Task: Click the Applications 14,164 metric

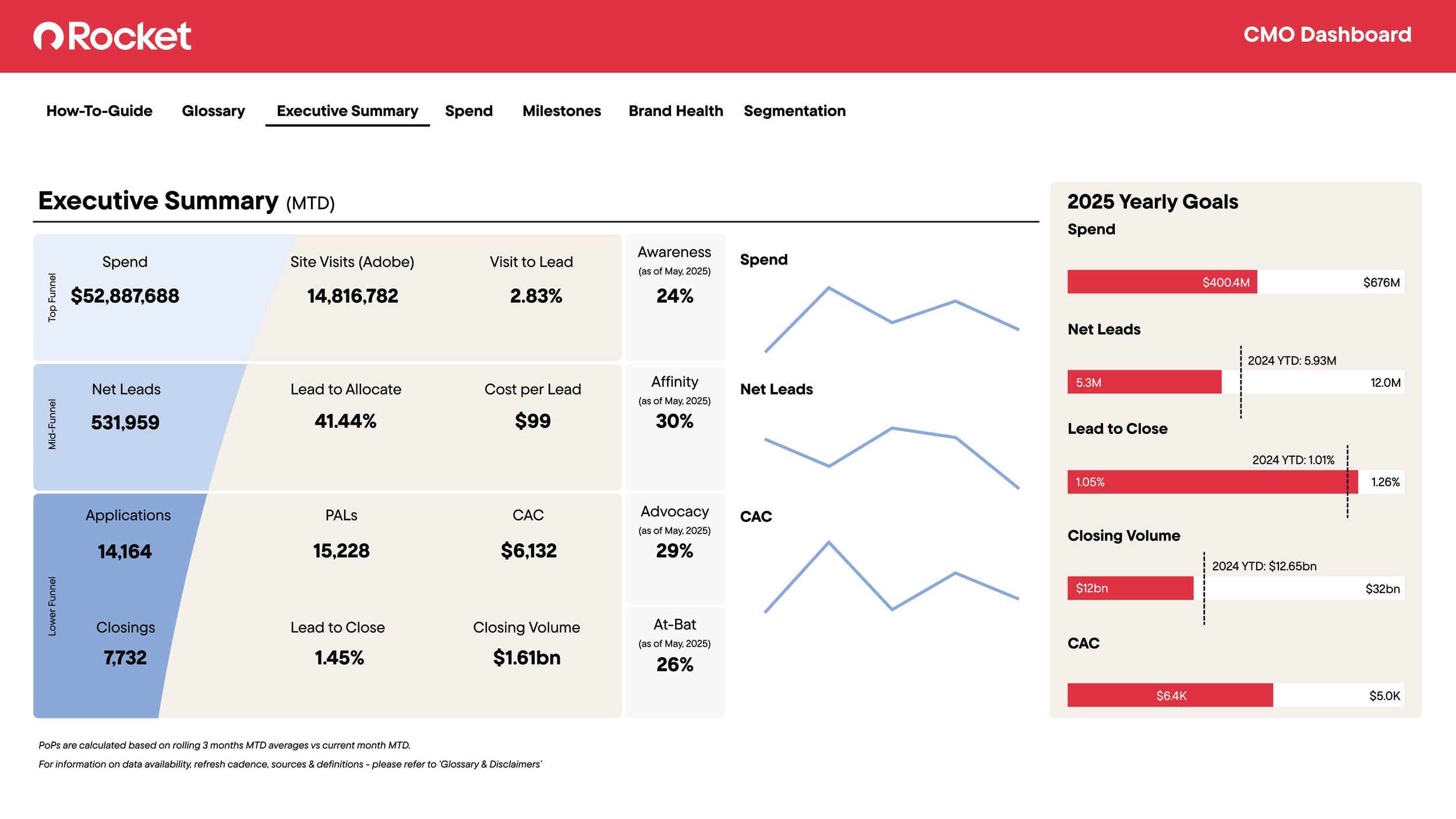Action: (125, 551)
